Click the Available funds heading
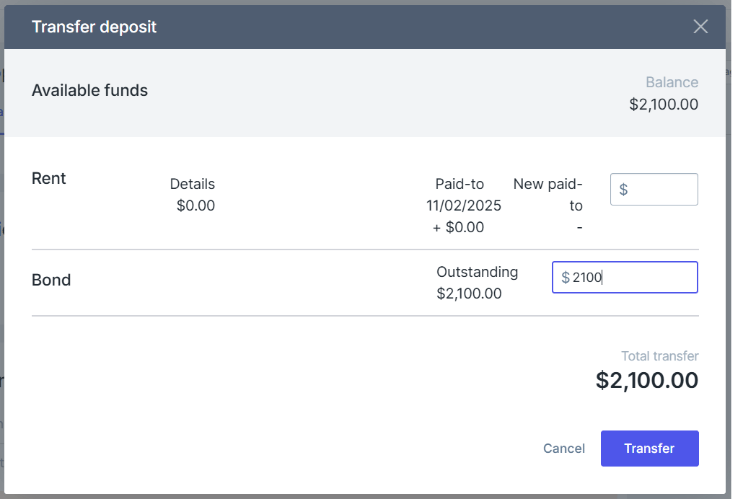 coord(90,90)
